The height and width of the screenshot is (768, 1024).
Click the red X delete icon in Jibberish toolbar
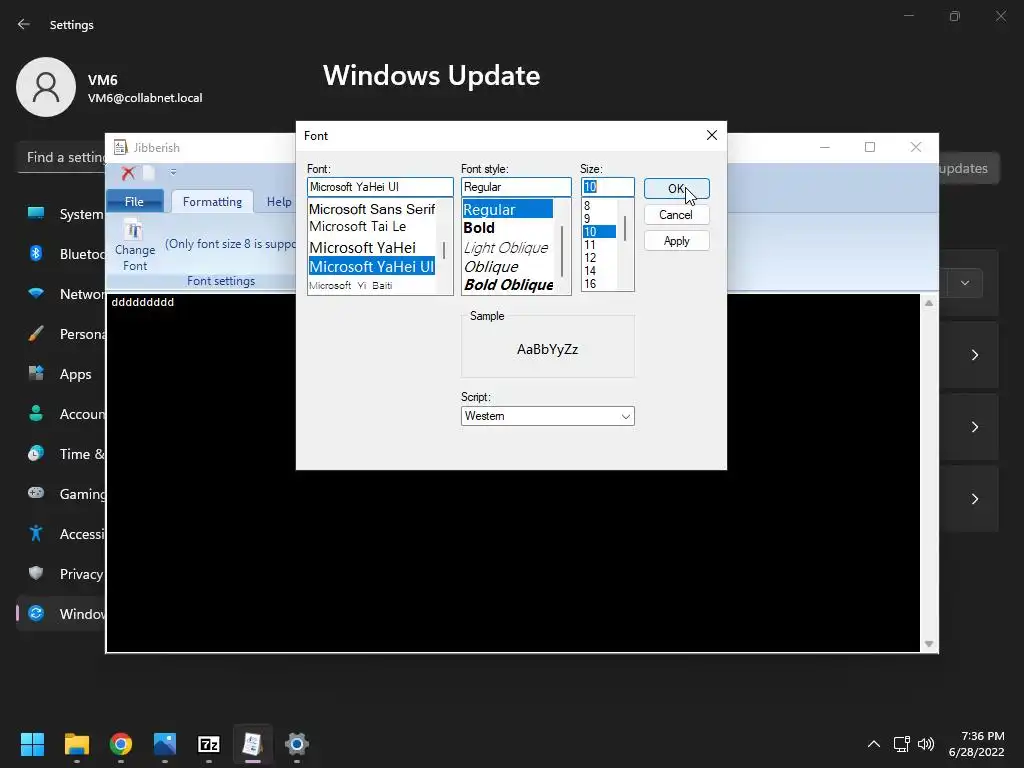tap(128, 173)
